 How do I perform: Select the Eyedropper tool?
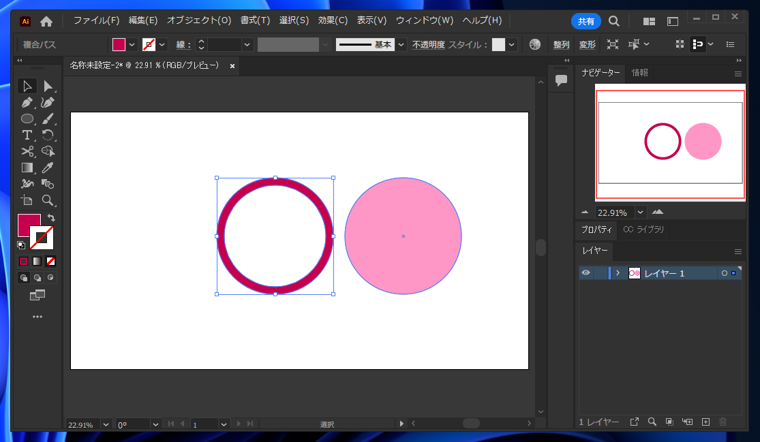click(48, 168)
